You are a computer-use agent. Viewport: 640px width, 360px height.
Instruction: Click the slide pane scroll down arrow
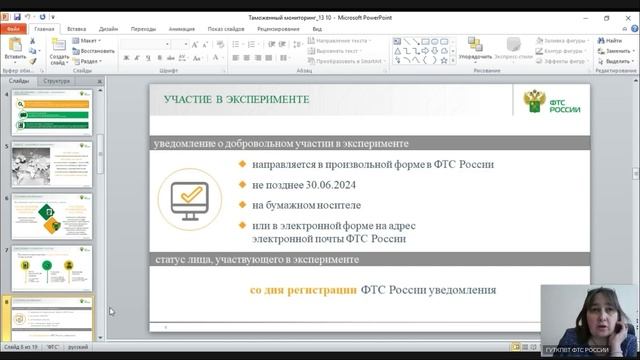tap(100, 338)
